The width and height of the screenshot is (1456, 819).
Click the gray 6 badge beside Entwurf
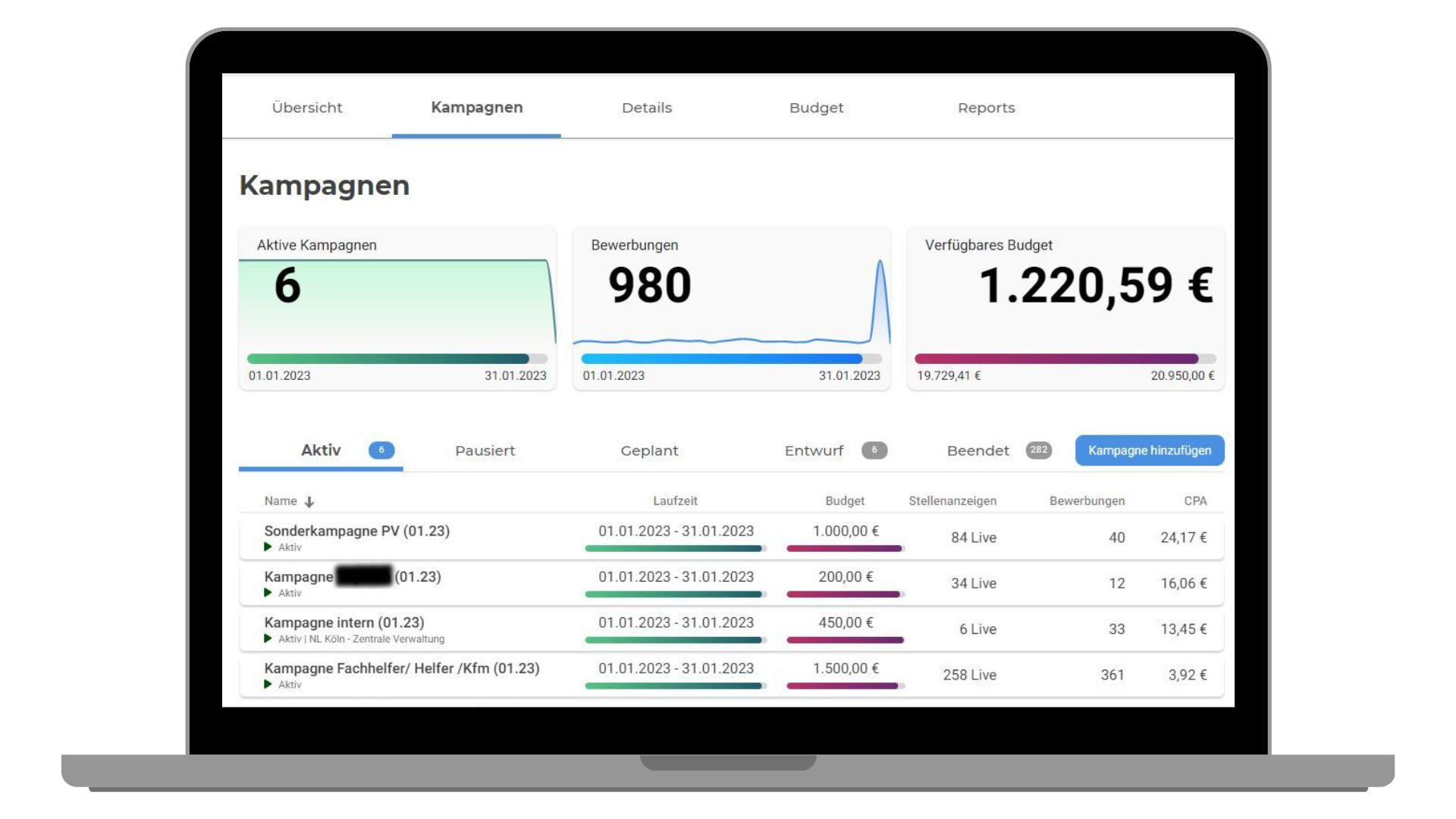(x=874, y=450)
